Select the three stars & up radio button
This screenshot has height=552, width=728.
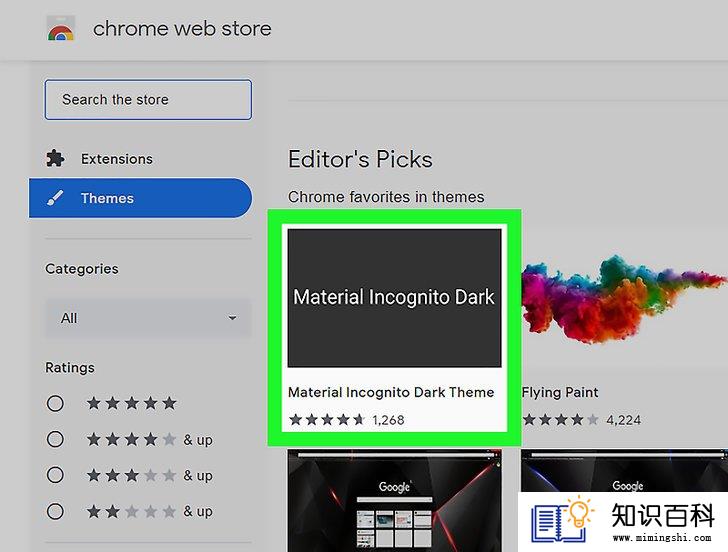(x=55, y=475)
